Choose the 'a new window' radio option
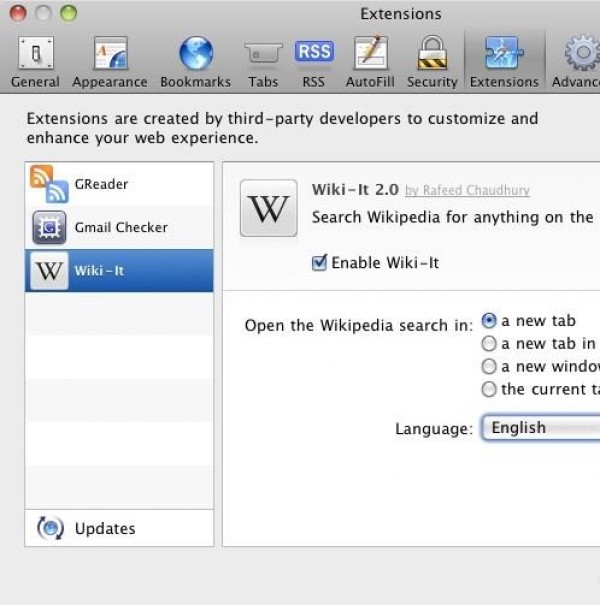The width and height of the screenshot is (600, 605). pyautogui.click(x=488, y=366)
